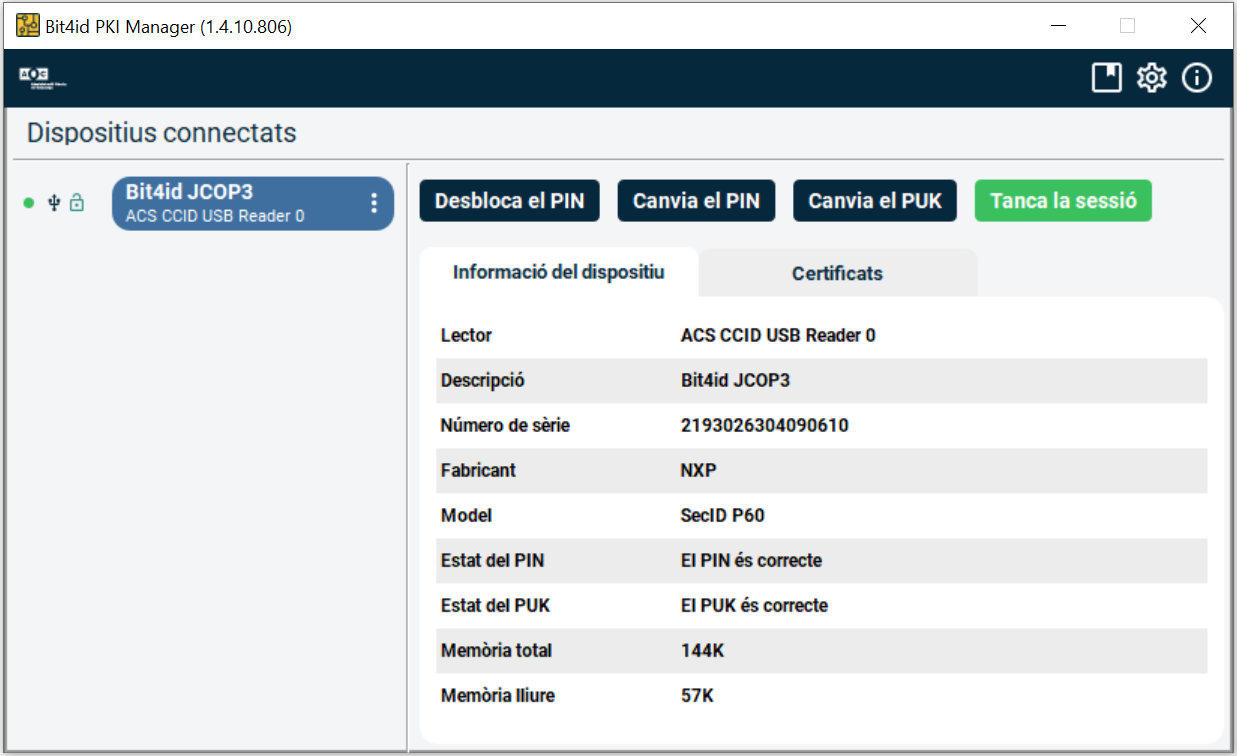Open the three-dot menu on Bit4id JCOP3
1237x756 pixels.
click(x=374, y=203)
